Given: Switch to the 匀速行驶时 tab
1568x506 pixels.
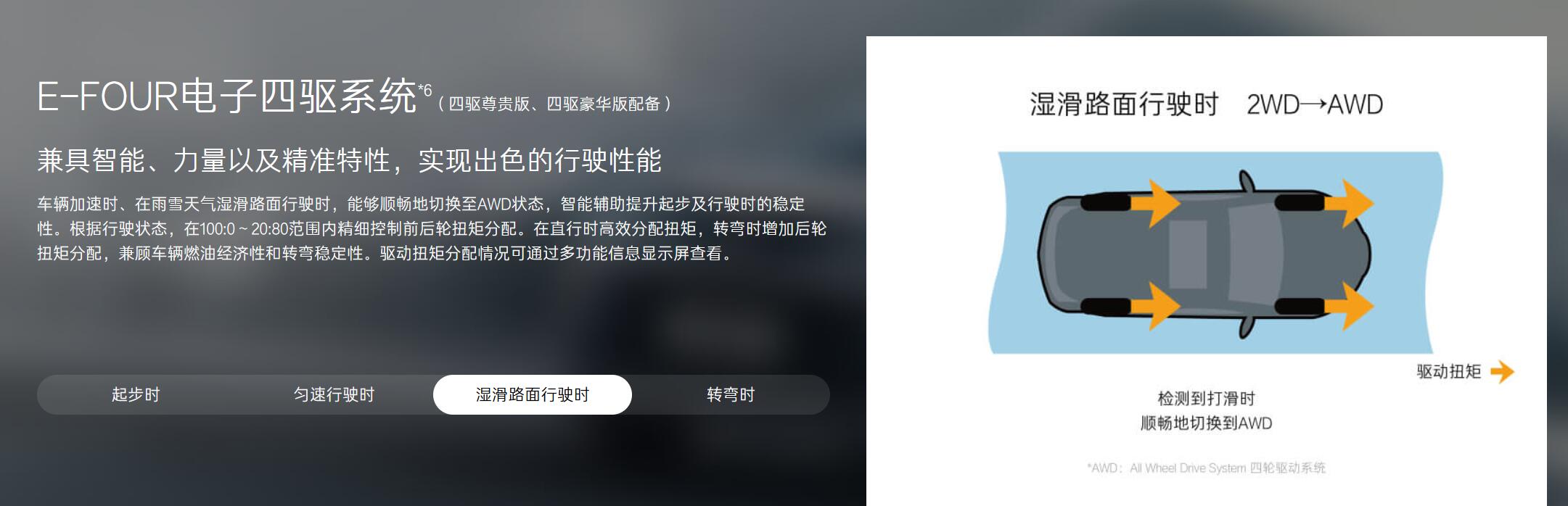Looking at the screenshot, I should point(334,394).
